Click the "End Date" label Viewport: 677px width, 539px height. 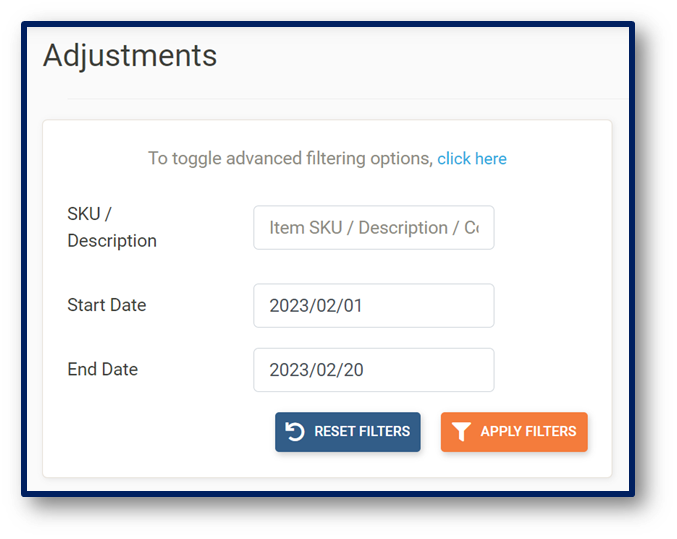click(102, 370)
